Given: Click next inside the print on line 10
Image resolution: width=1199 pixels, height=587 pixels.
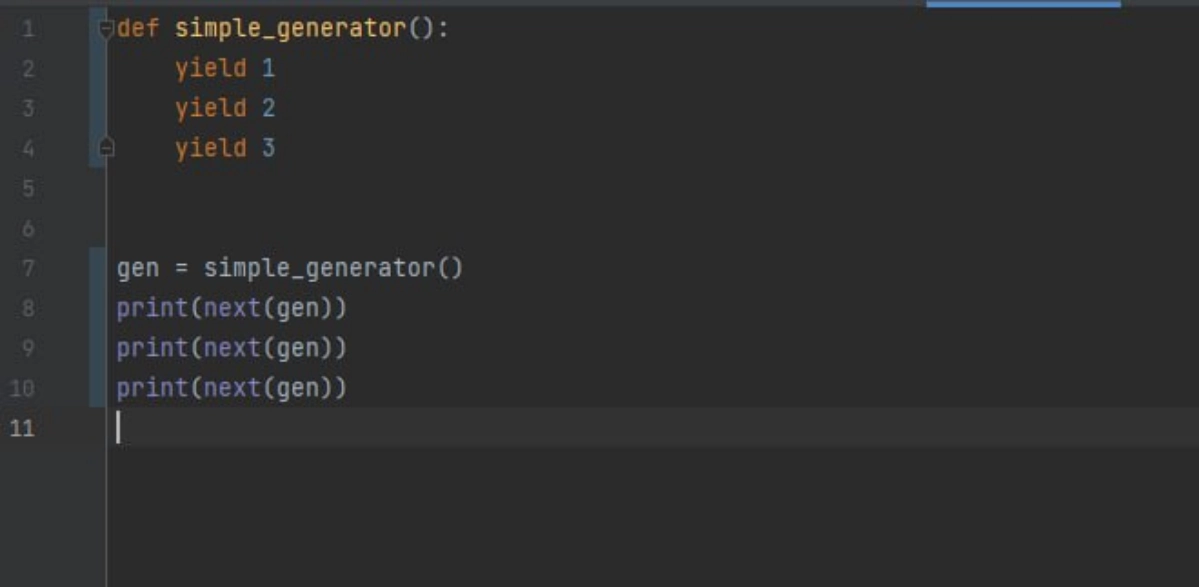Looking at the screenshot, I should (x=233, y=388).
